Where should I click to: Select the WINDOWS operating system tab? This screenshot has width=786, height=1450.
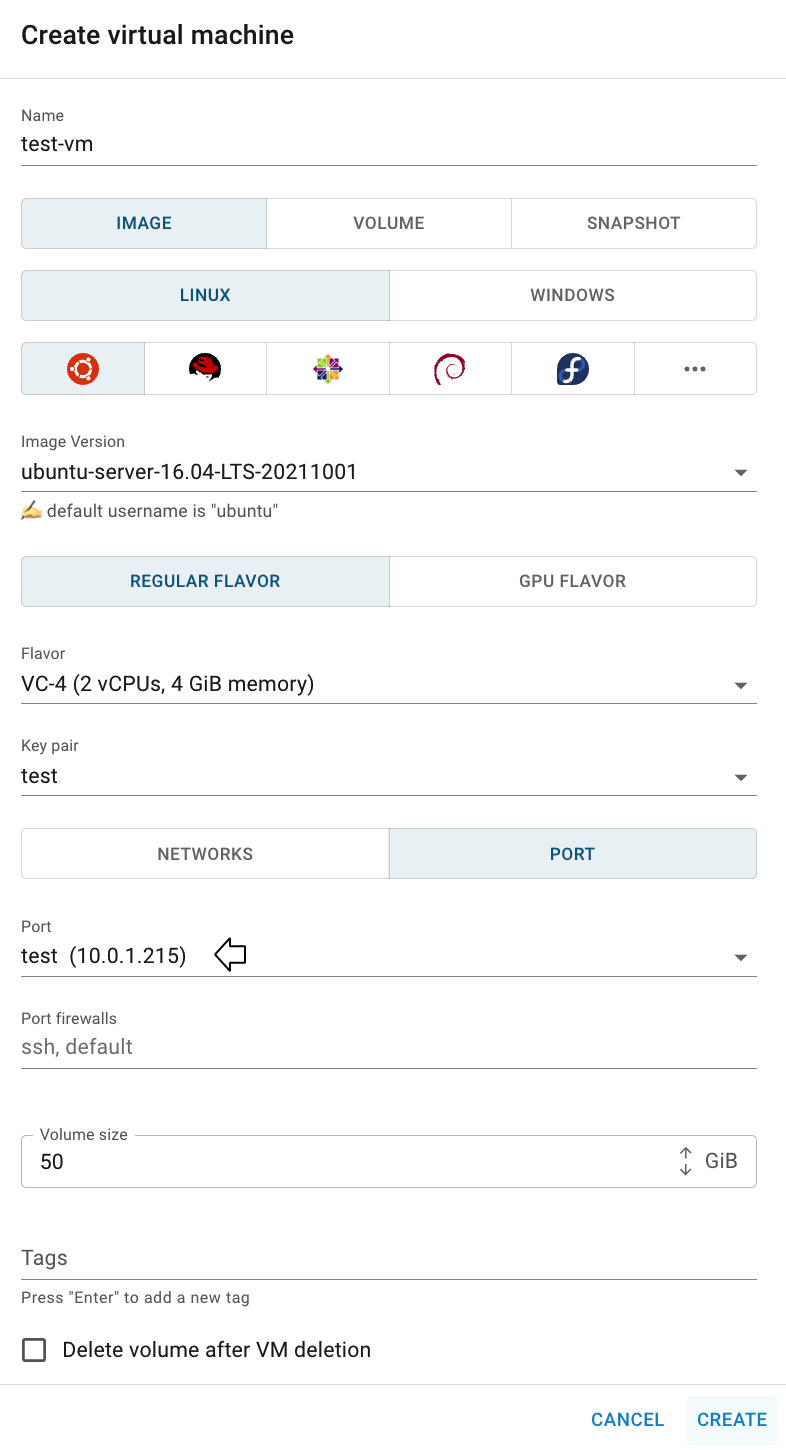[x=572, y=295]
